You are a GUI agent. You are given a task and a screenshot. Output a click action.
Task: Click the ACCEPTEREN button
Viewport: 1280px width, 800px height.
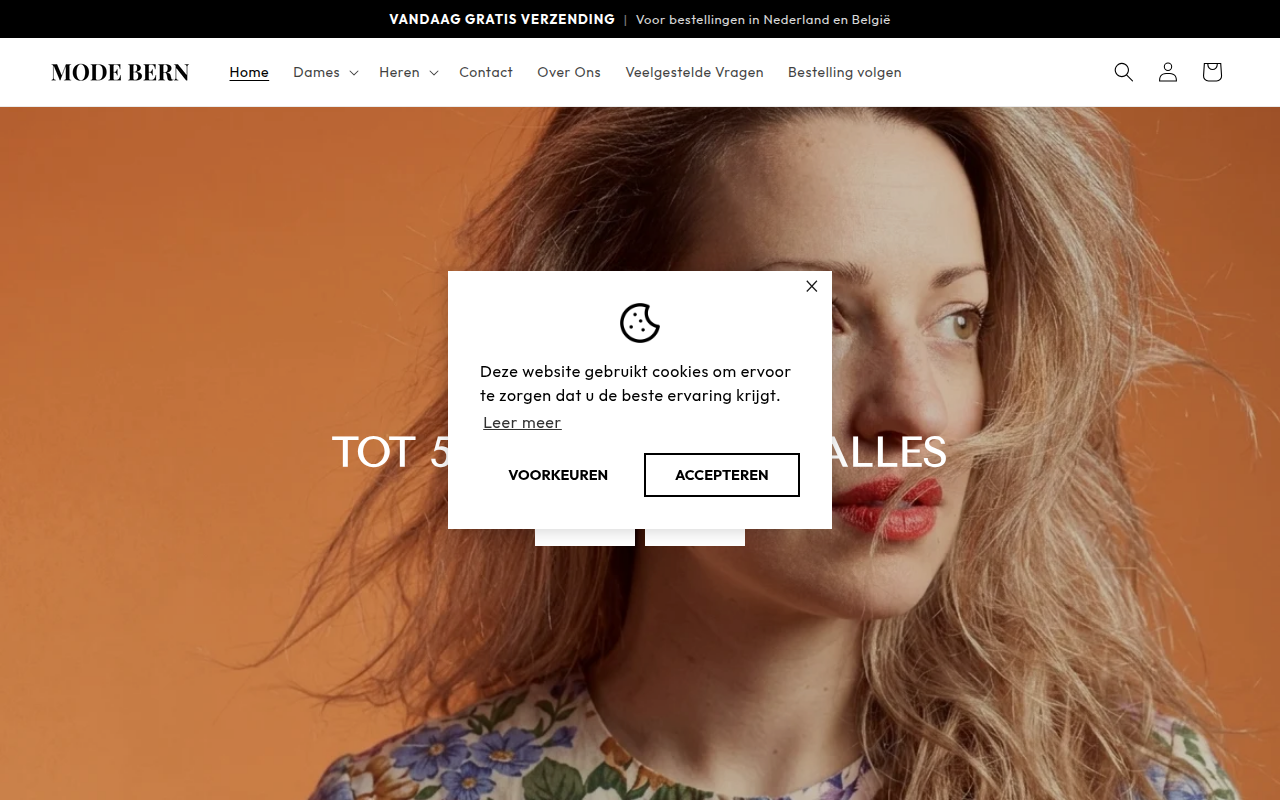tap(722, 475)
